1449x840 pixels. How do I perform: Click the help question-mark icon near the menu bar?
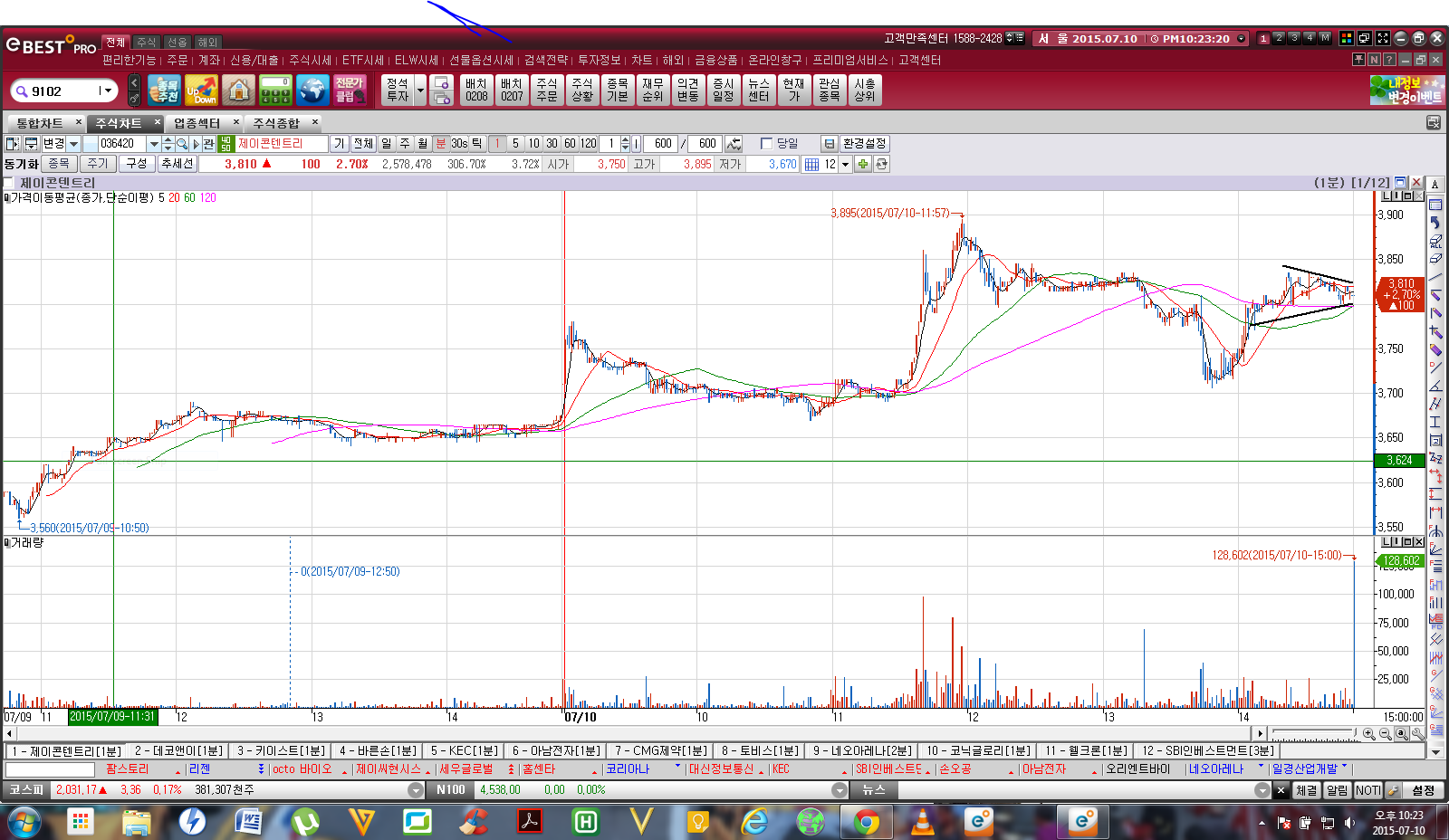point(1388,60)
